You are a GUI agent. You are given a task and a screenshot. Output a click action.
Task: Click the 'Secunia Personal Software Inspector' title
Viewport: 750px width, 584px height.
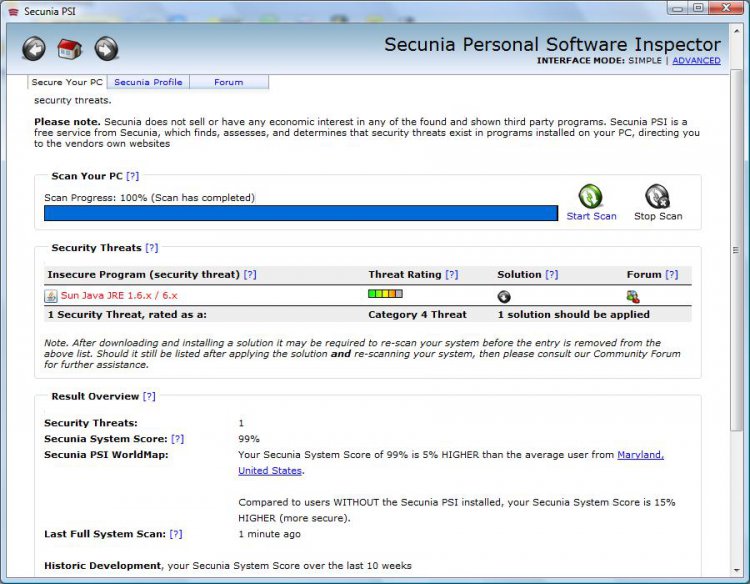tap(552, 44)
